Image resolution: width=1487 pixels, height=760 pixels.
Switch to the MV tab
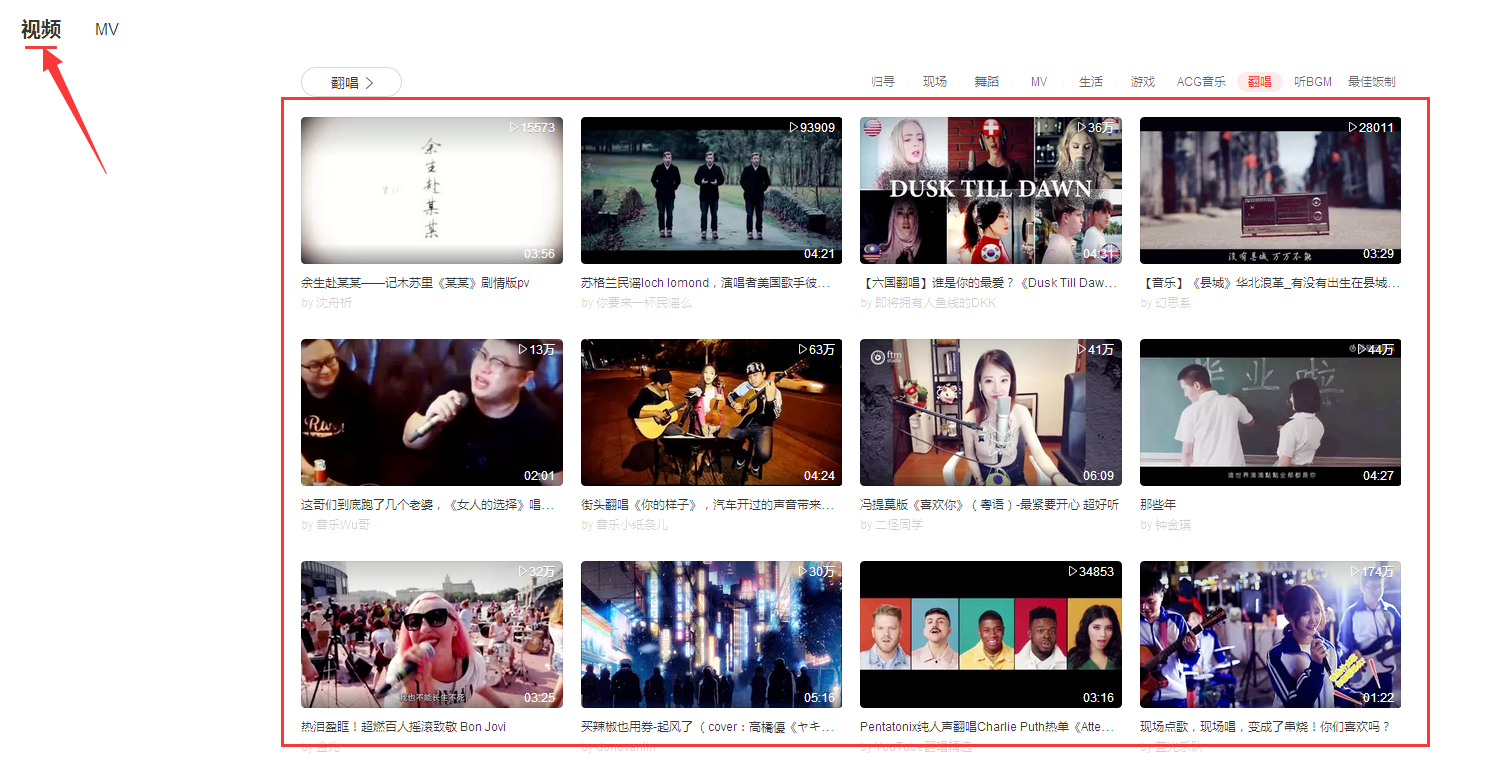(106, 29)
